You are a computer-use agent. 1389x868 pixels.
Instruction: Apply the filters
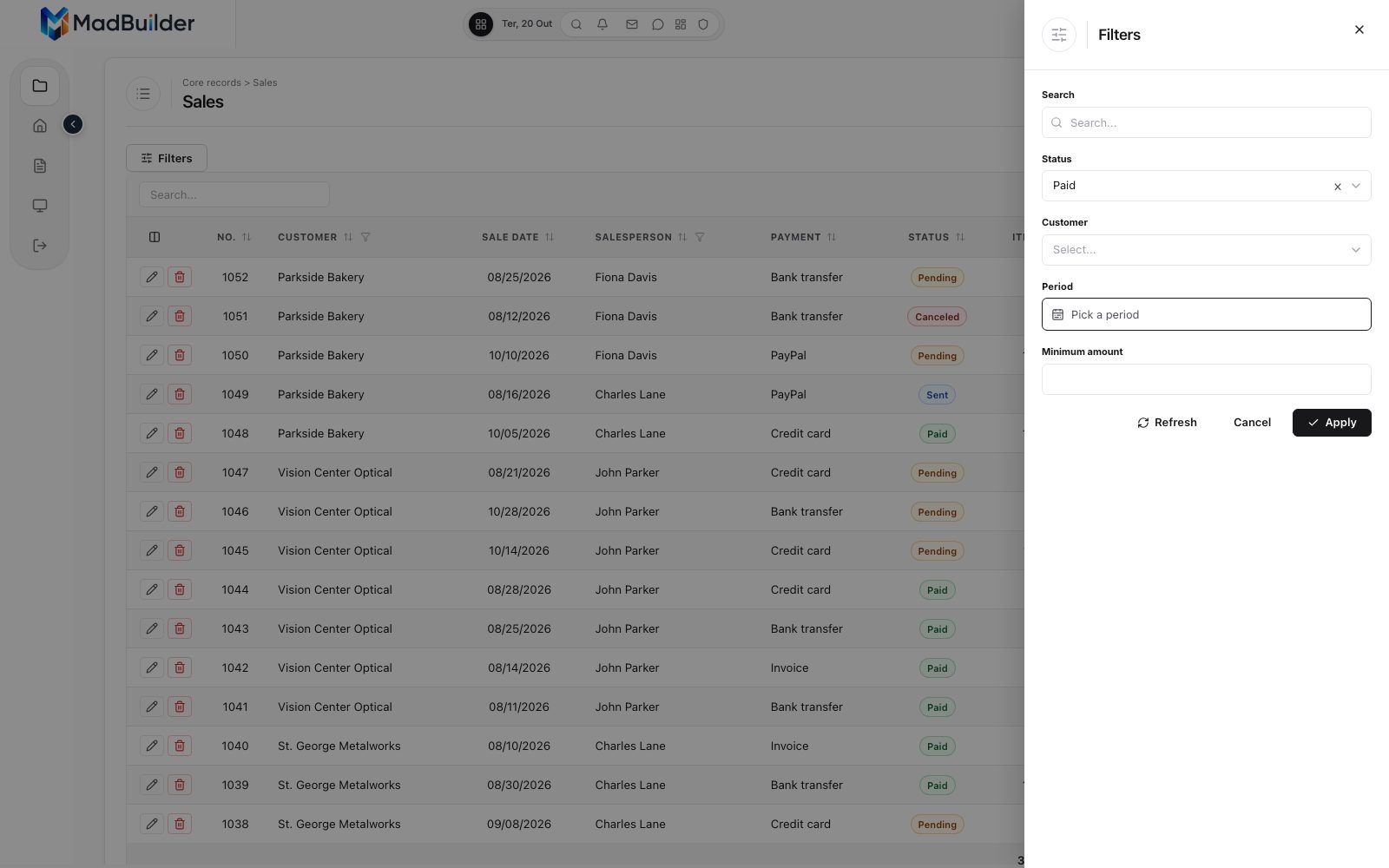click(x=1332, y=423)
